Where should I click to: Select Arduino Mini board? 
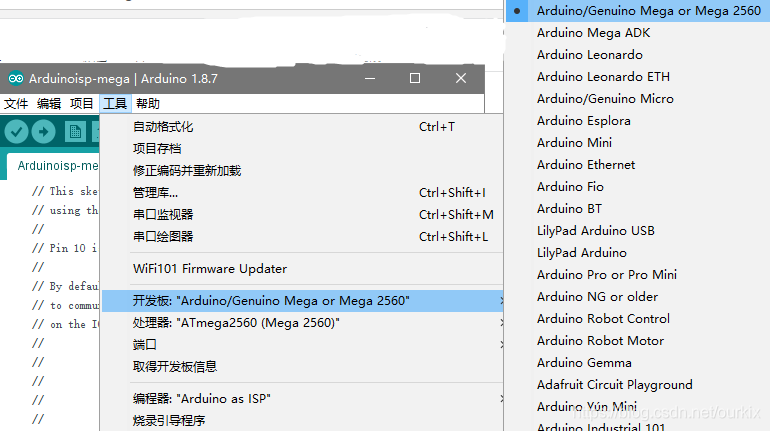pos(638,143)
